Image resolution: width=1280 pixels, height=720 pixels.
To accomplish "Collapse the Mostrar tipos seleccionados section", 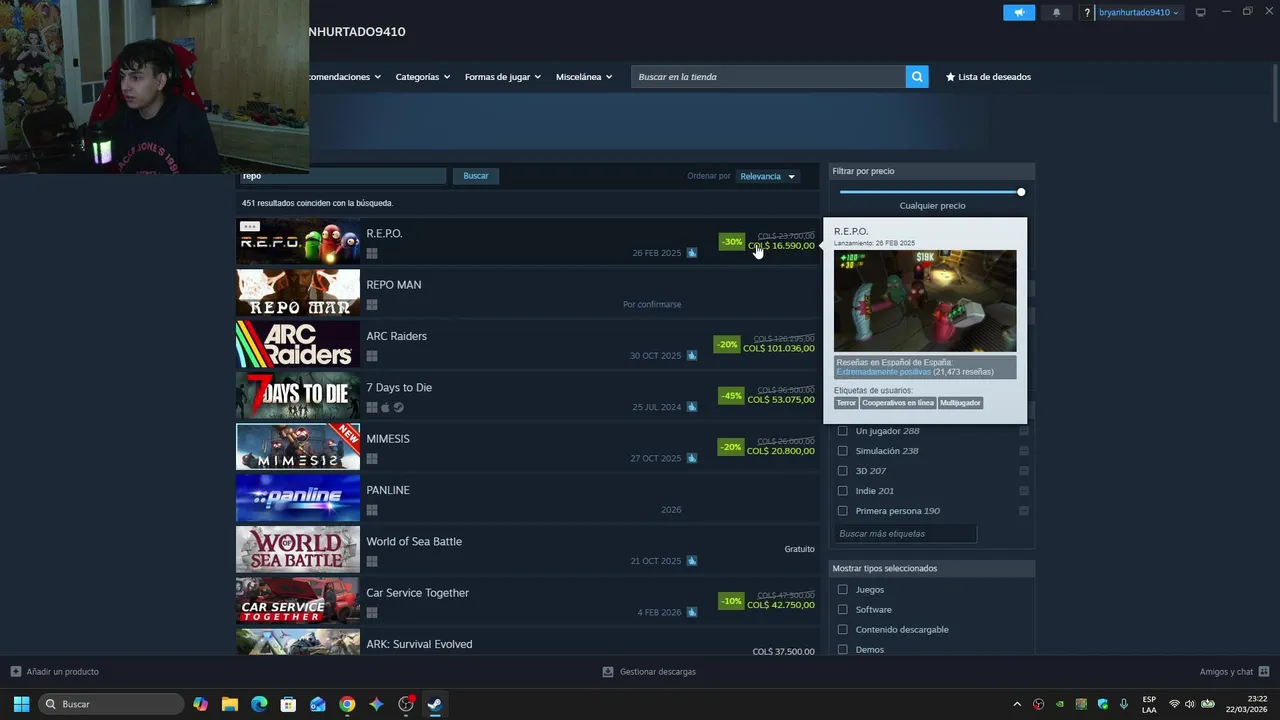I will (931, 568).
